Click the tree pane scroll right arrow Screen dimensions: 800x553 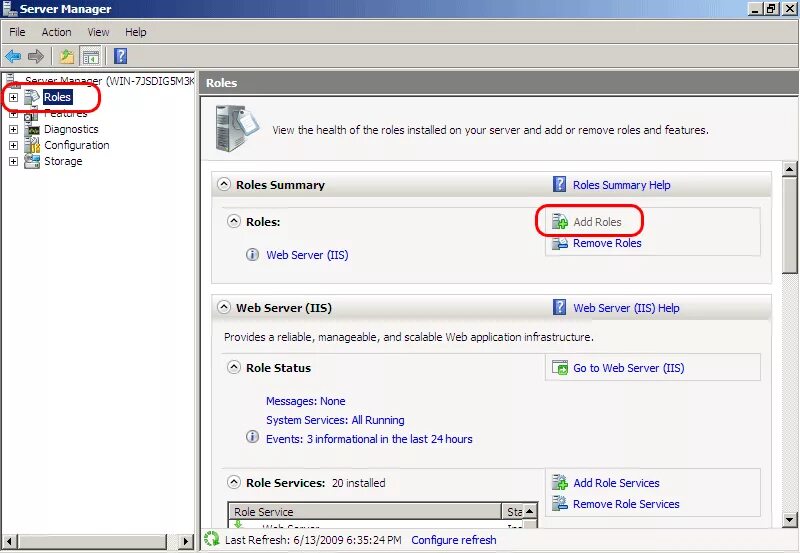pos(187,541)
